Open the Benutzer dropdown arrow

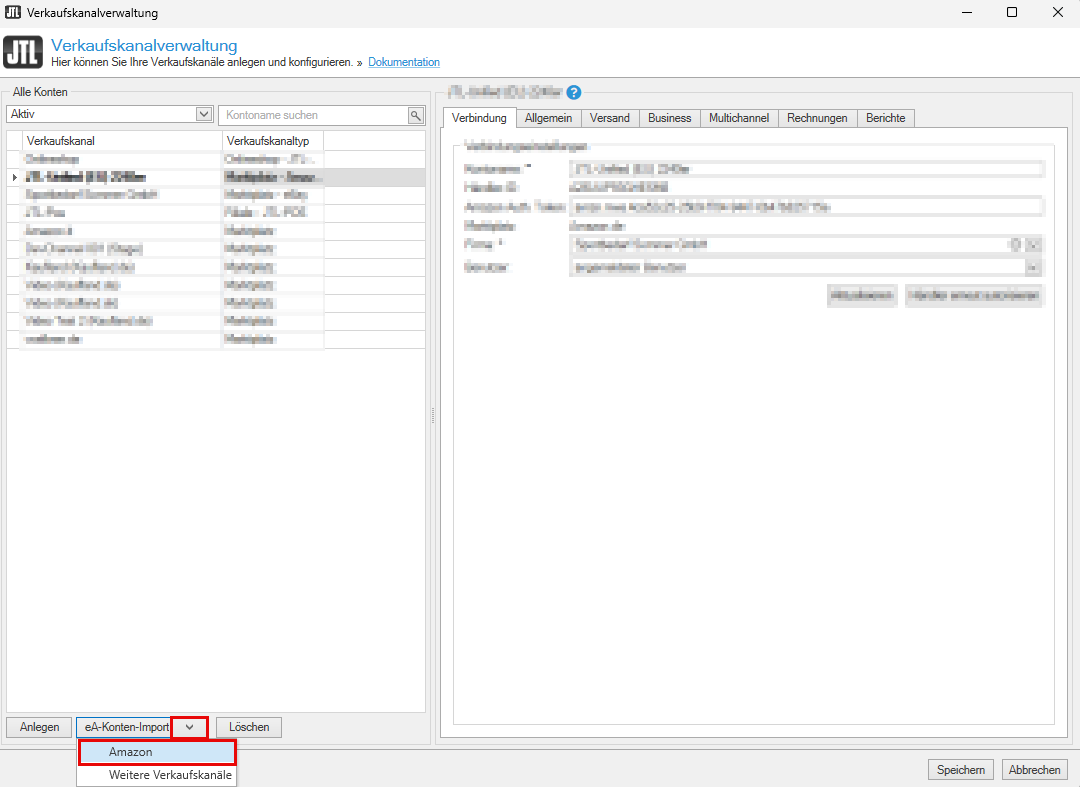tap(1033, 267)
